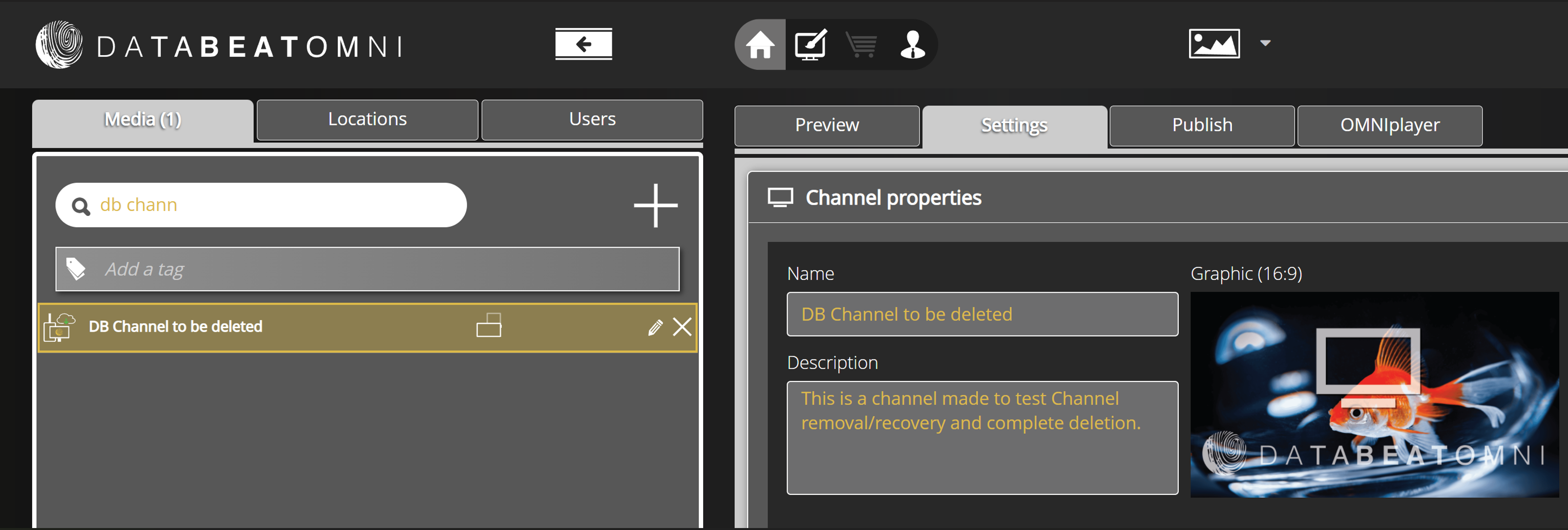The image size is (1568, 530).
Task: Click the plus icon to add media
Action: 655,205
